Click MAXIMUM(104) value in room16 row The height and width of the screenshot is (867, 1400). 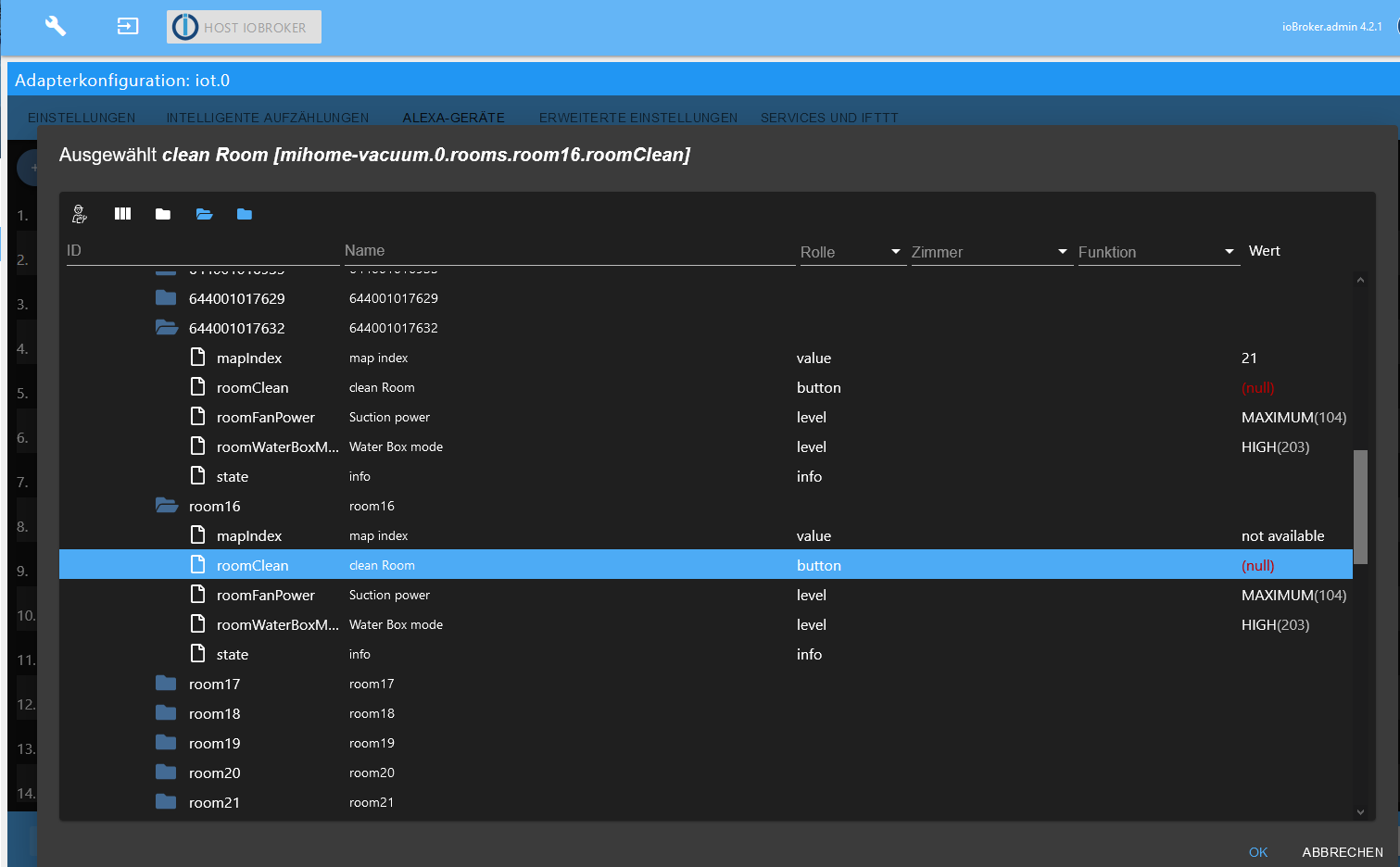tap(1293, 595)
